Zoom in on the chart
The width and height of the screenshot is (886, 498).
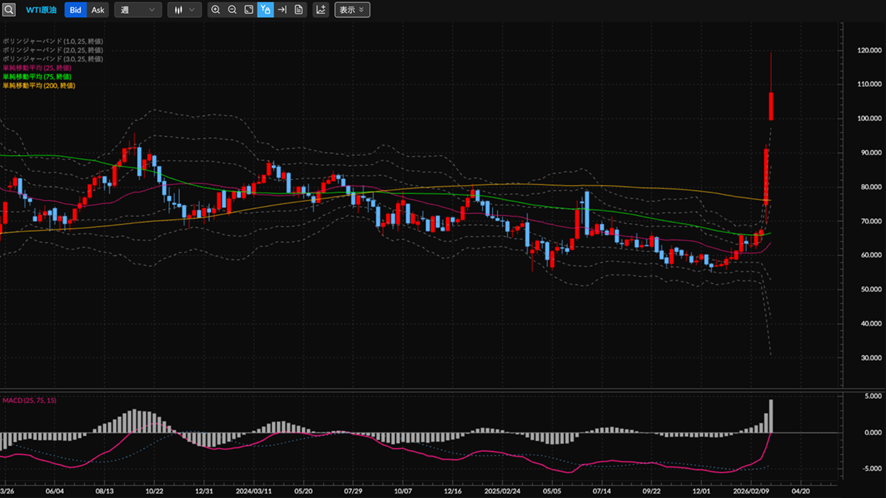point(215,10)
